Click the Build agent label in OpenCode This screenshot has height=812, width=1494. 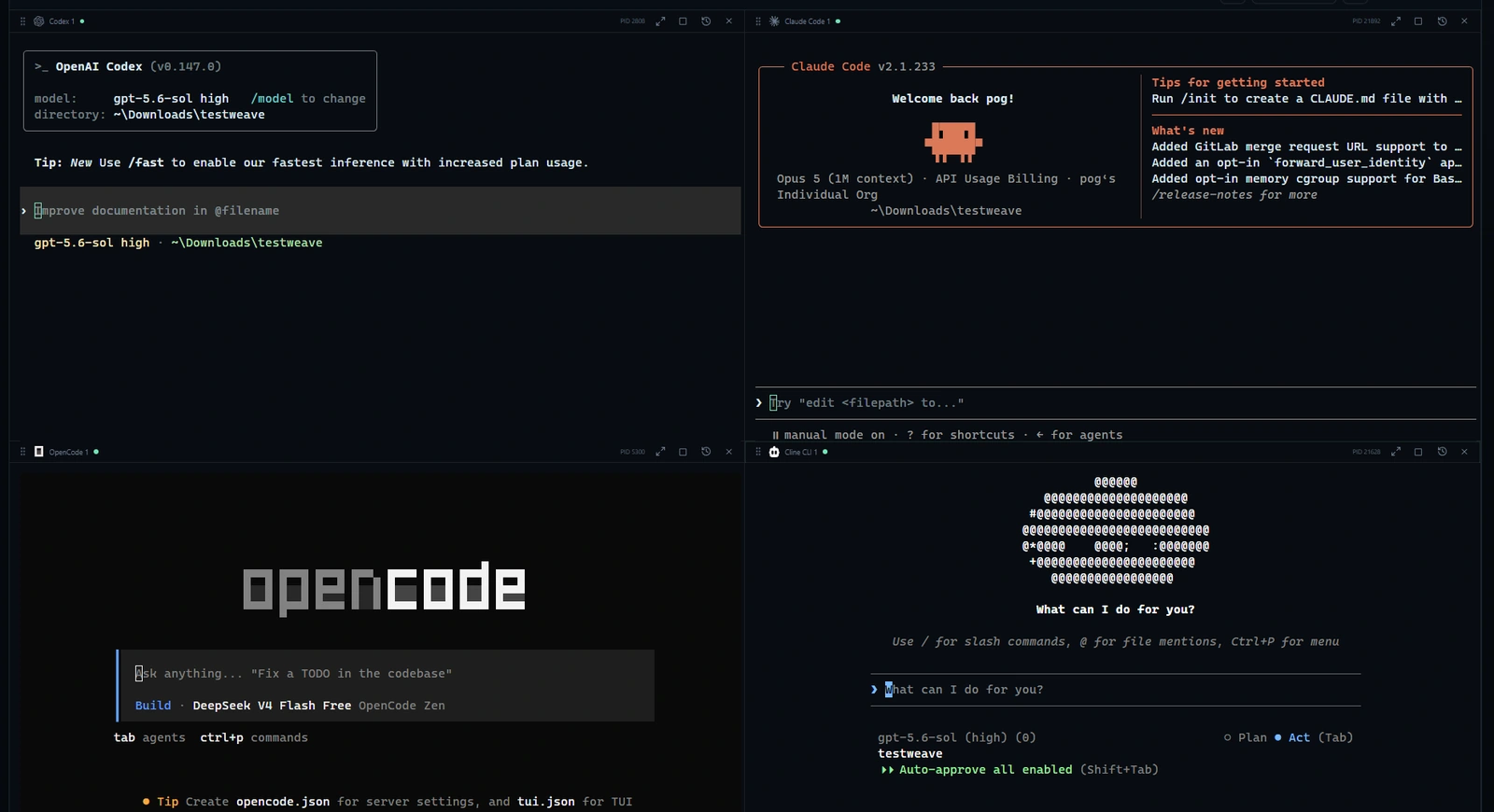[153, 706]
